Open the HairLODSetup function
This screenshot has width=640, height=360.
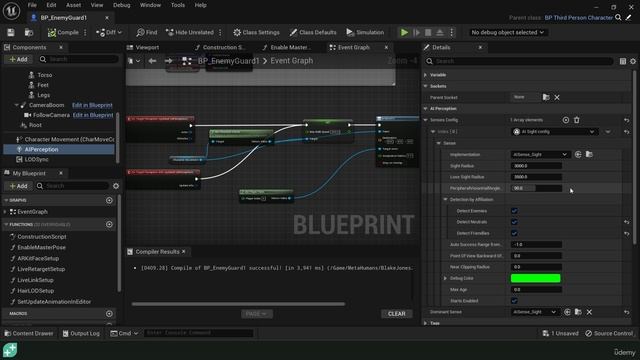pos(36,291)
